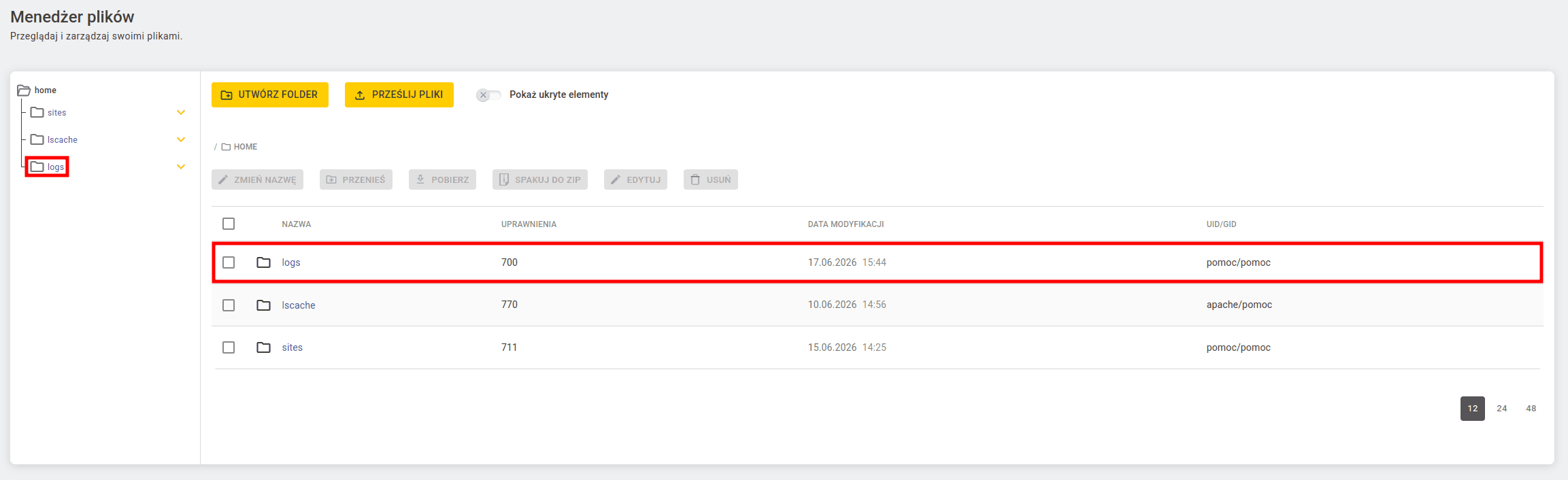This screenshot has height=480, width=1568.
Task: Toggle Pokaż ukryte elementy switch
Action: coord(488,95)
